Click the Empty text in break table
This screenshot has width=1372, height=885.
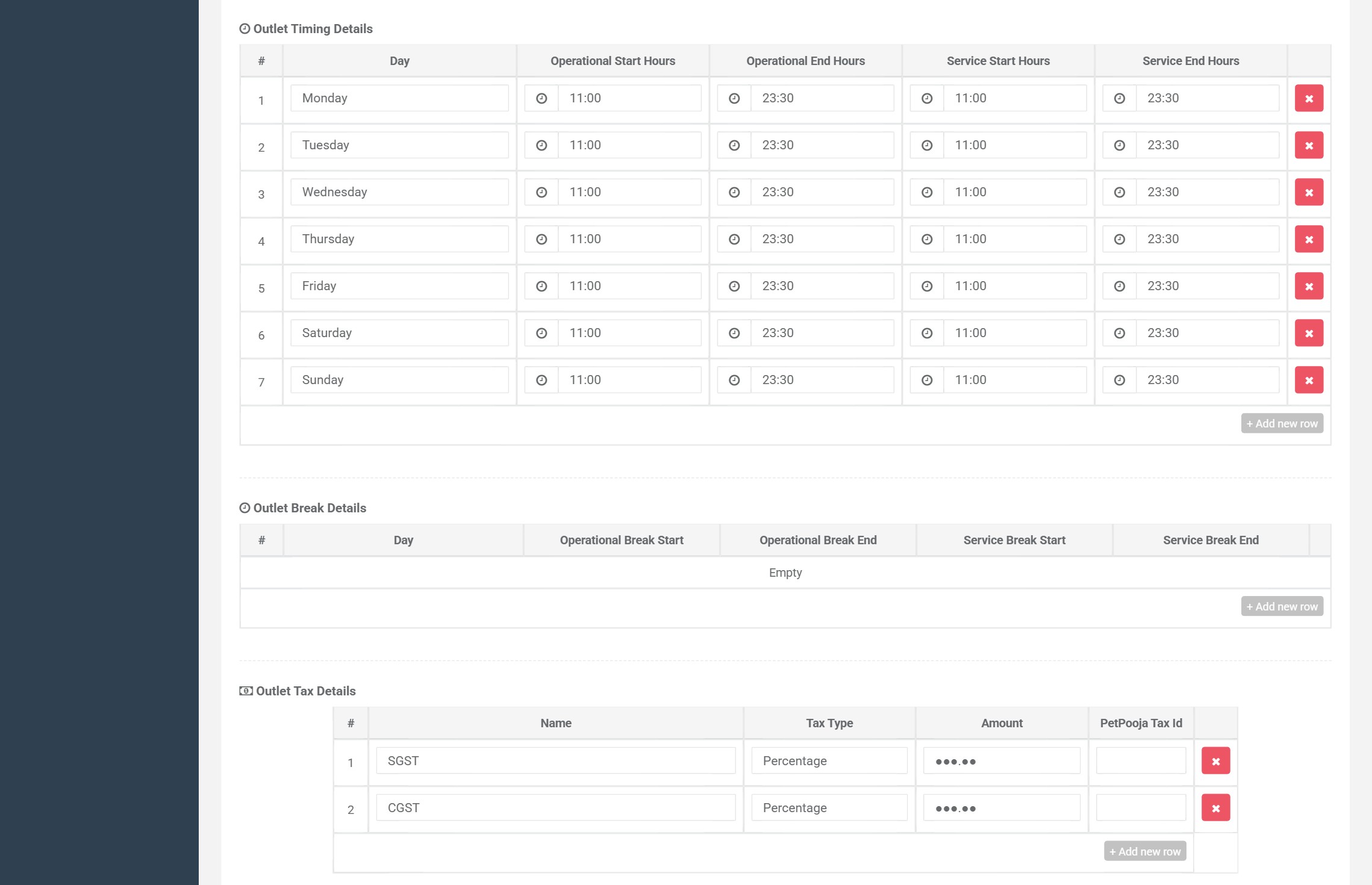tap(785, 573)
